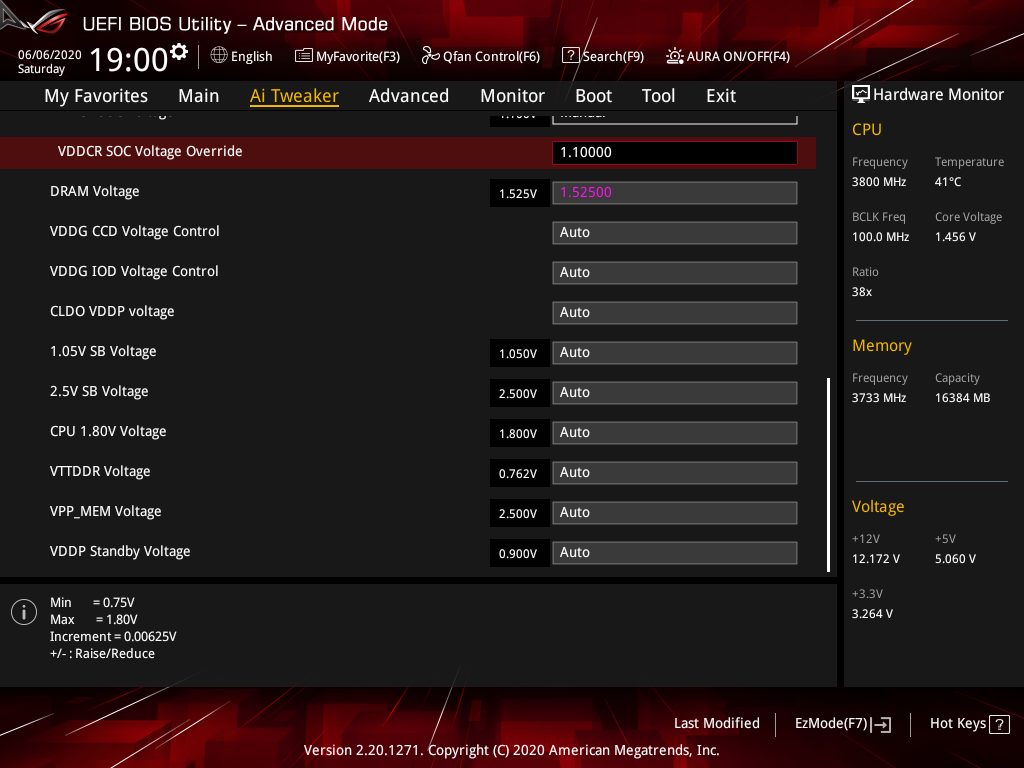Switch to the Main tab
1024x768 pixels.
[x=199, y=96]
